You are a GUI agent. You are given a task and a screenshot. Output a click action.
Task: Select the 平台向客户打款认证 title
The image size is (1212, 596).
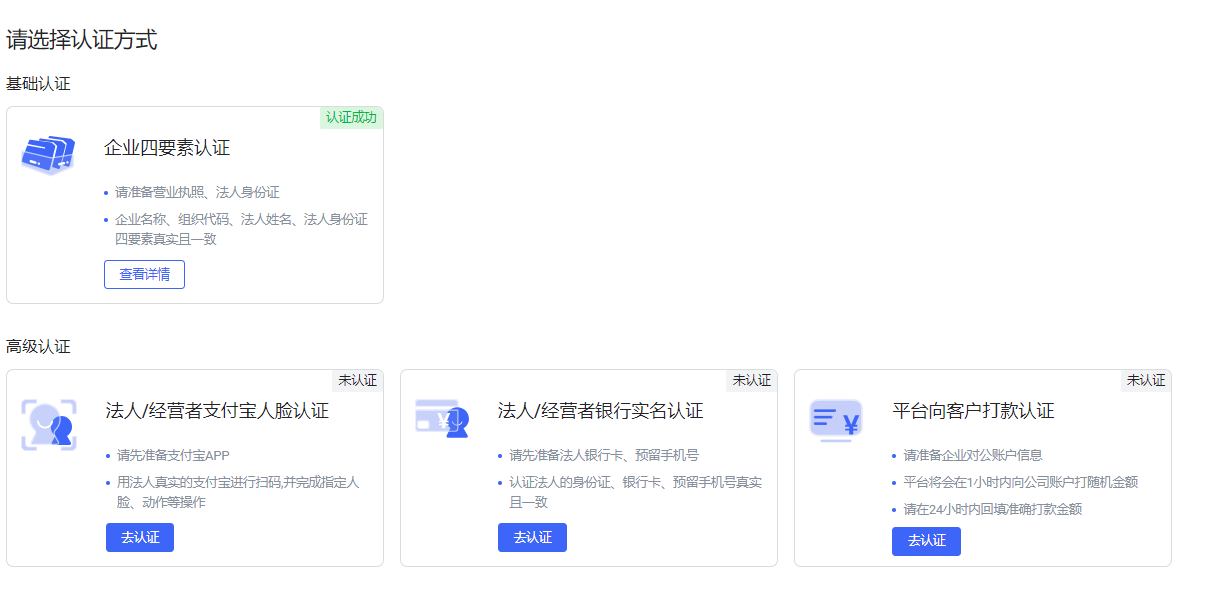[973, 411]
